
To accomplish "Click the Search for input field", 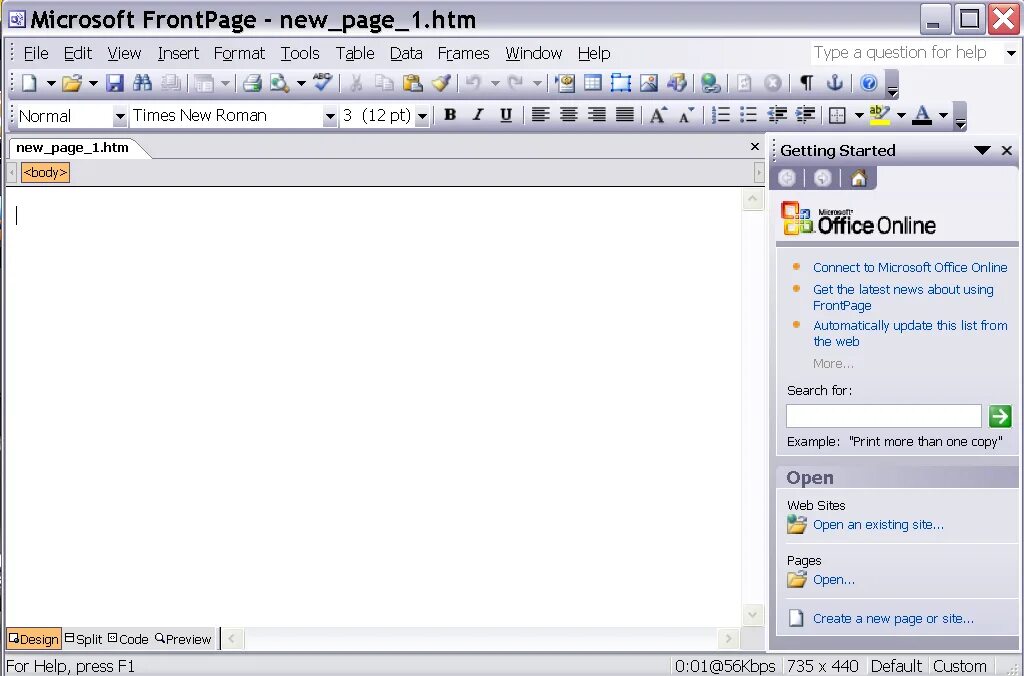I will (884, 416).
